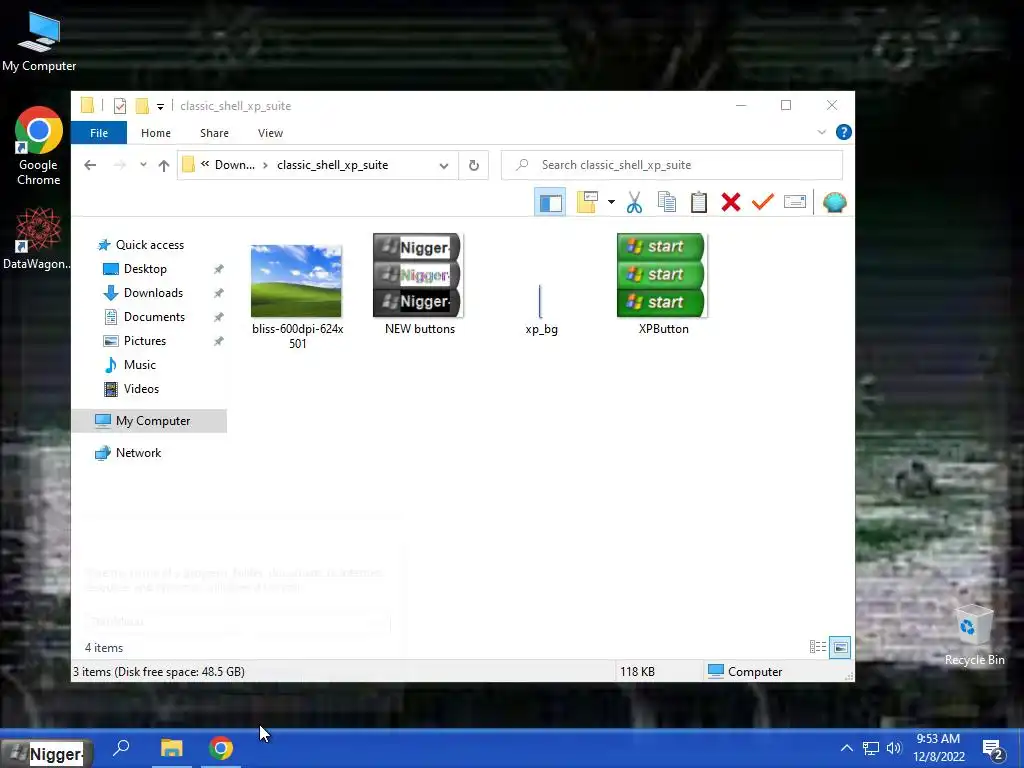Click title bar Properties checkmark icon
Screen dimensions: 1024x768
click(120, 106)
